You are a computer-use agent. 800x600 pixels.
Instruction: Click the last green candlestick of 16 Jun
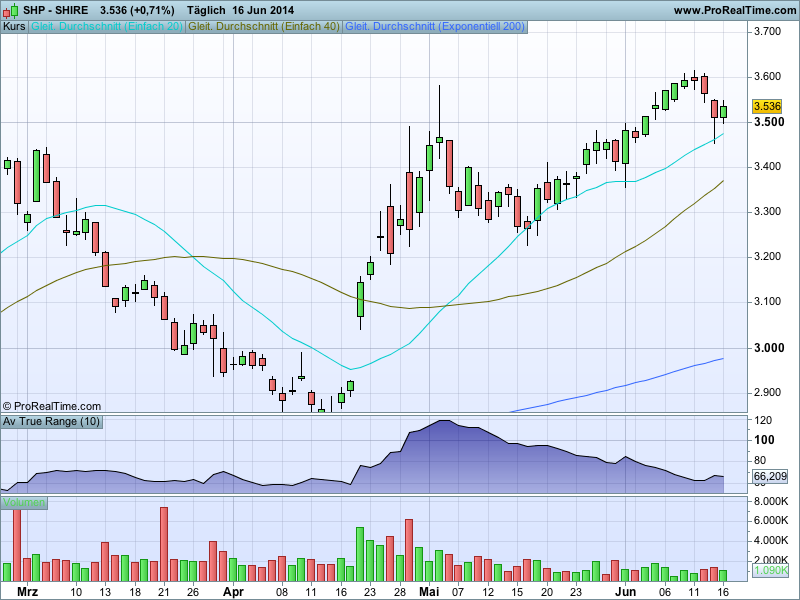pyautogui.click(x=723, y=112)
